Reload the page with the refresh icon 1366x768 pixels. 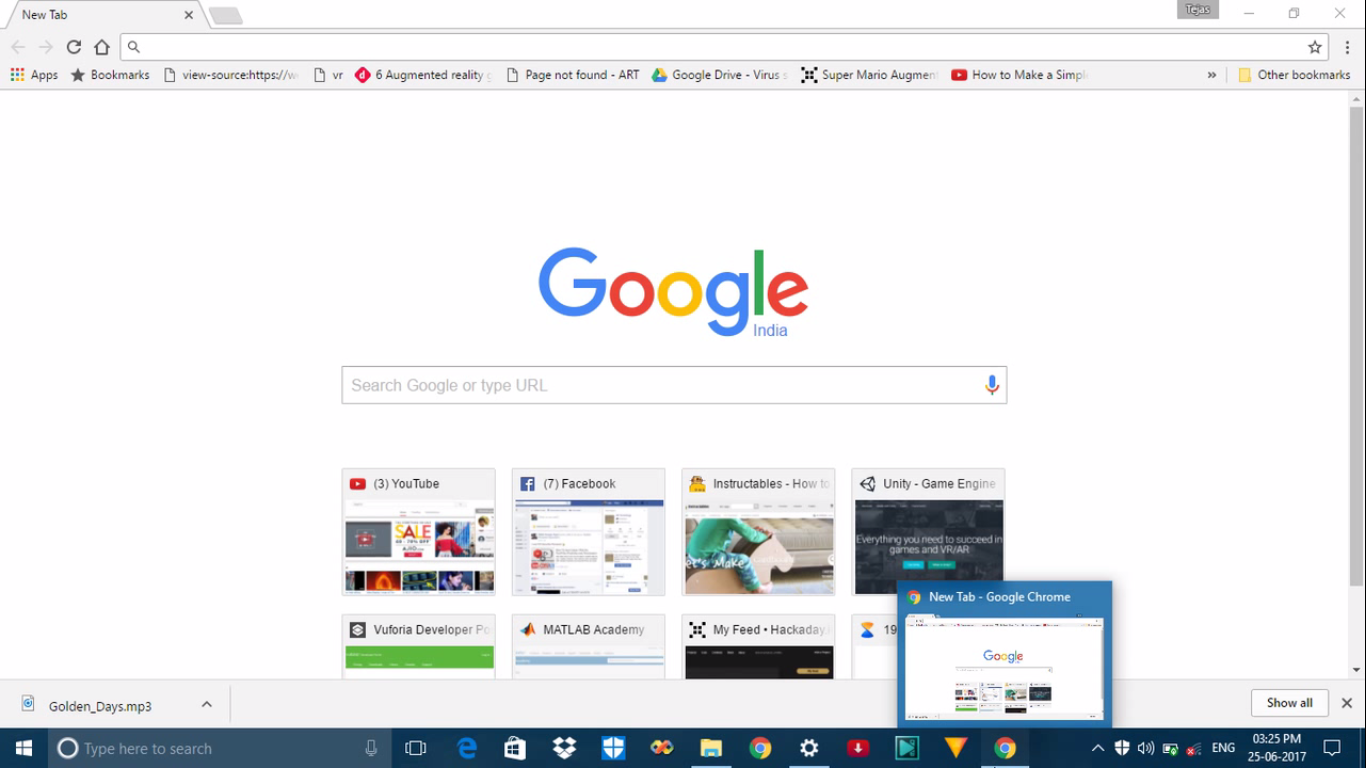click(x=73, y=47)
